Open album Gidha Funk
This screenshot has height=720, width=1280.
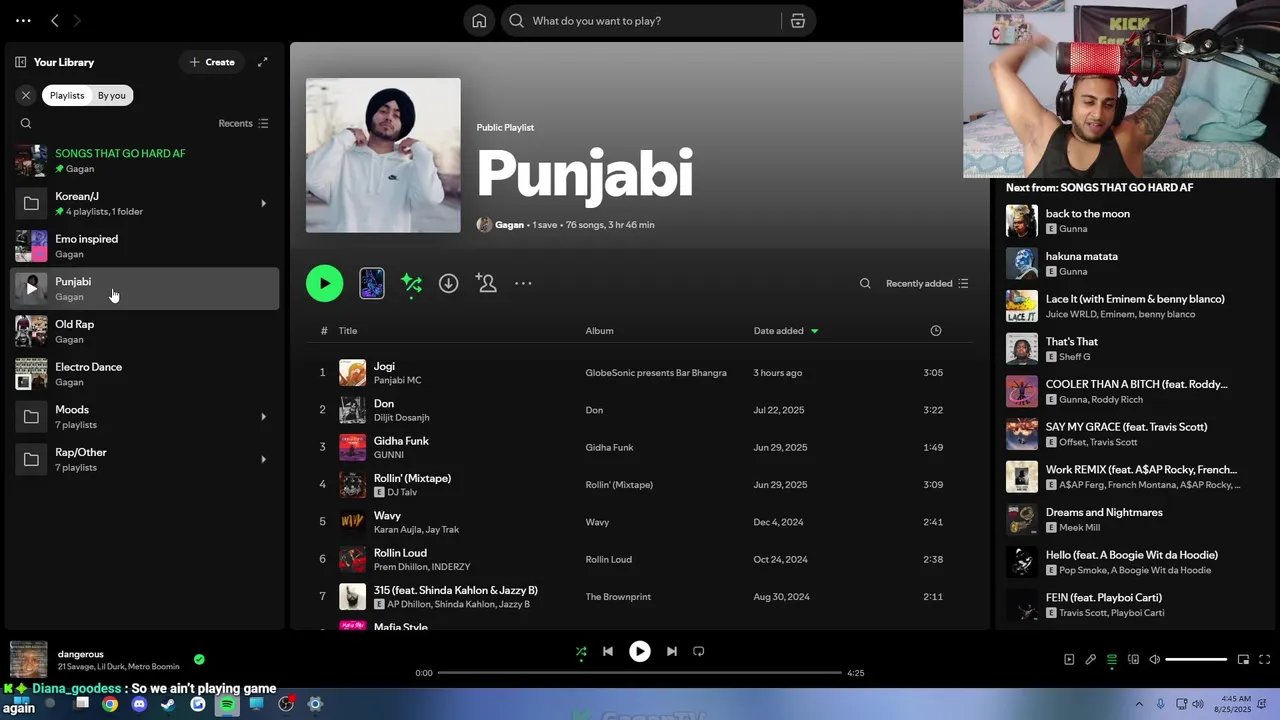609,448
